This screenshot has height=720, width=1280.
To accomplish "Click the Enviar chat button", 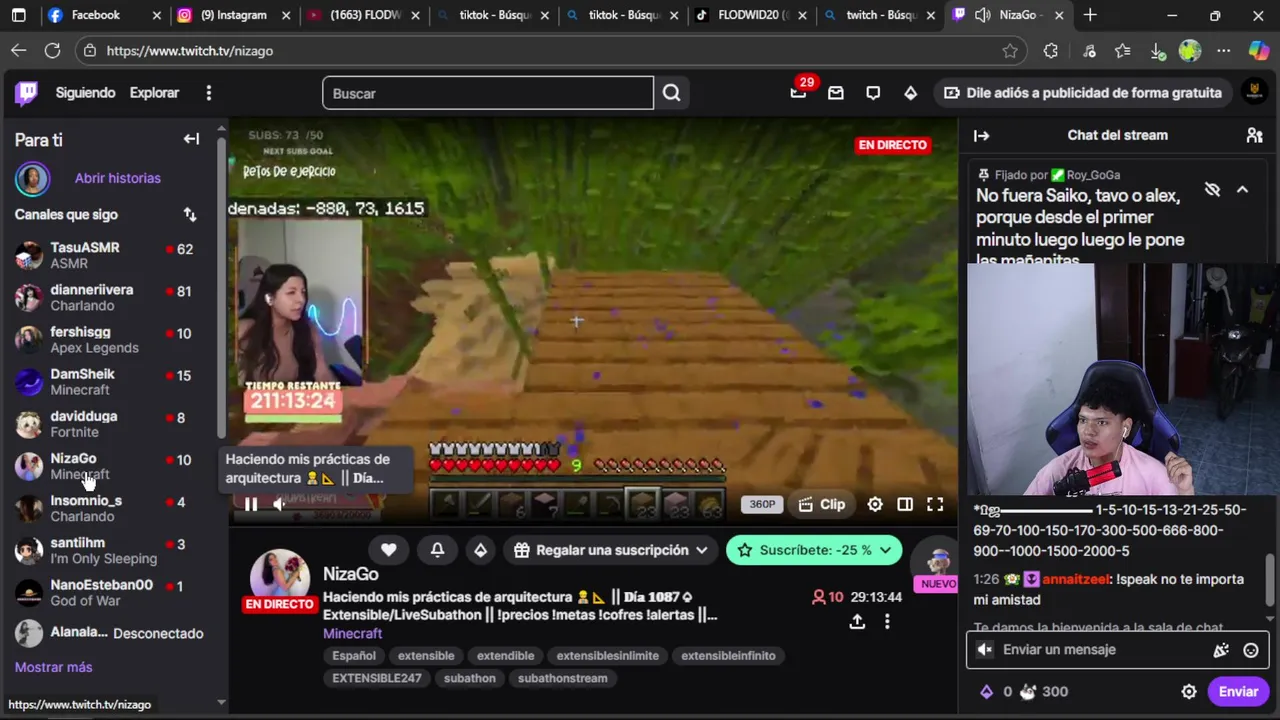I will (1238, 691).
